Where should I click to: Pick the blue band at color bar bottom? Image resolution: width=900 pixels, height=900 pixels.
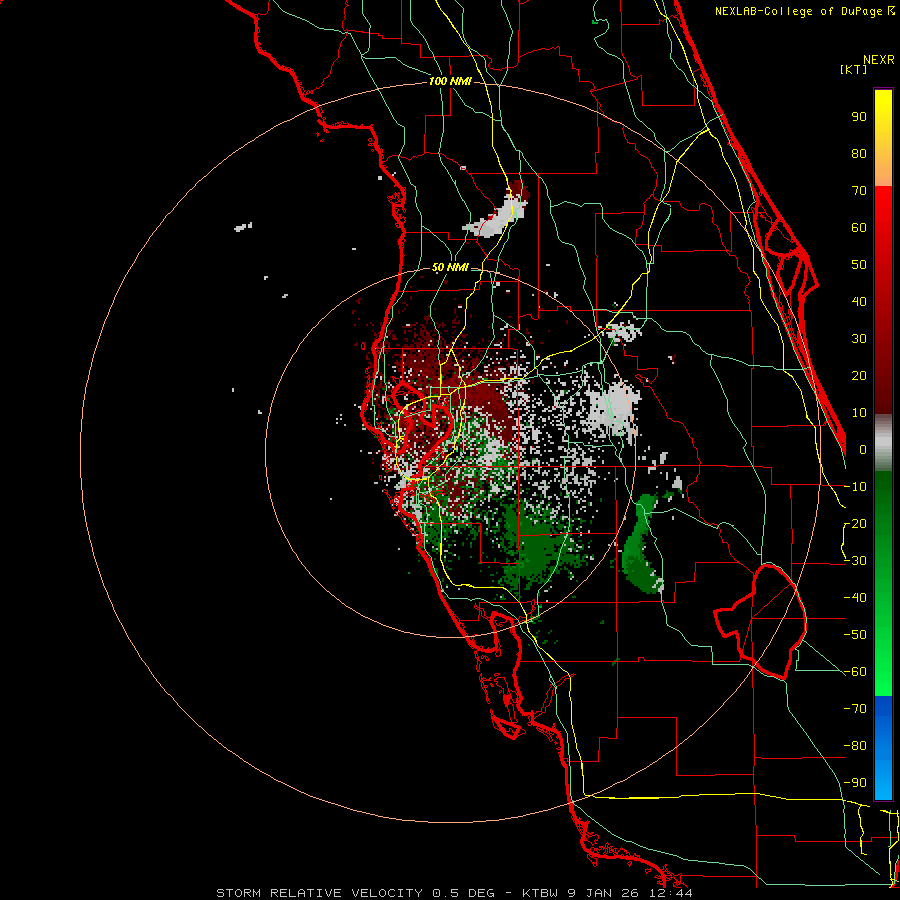(883, 748)
